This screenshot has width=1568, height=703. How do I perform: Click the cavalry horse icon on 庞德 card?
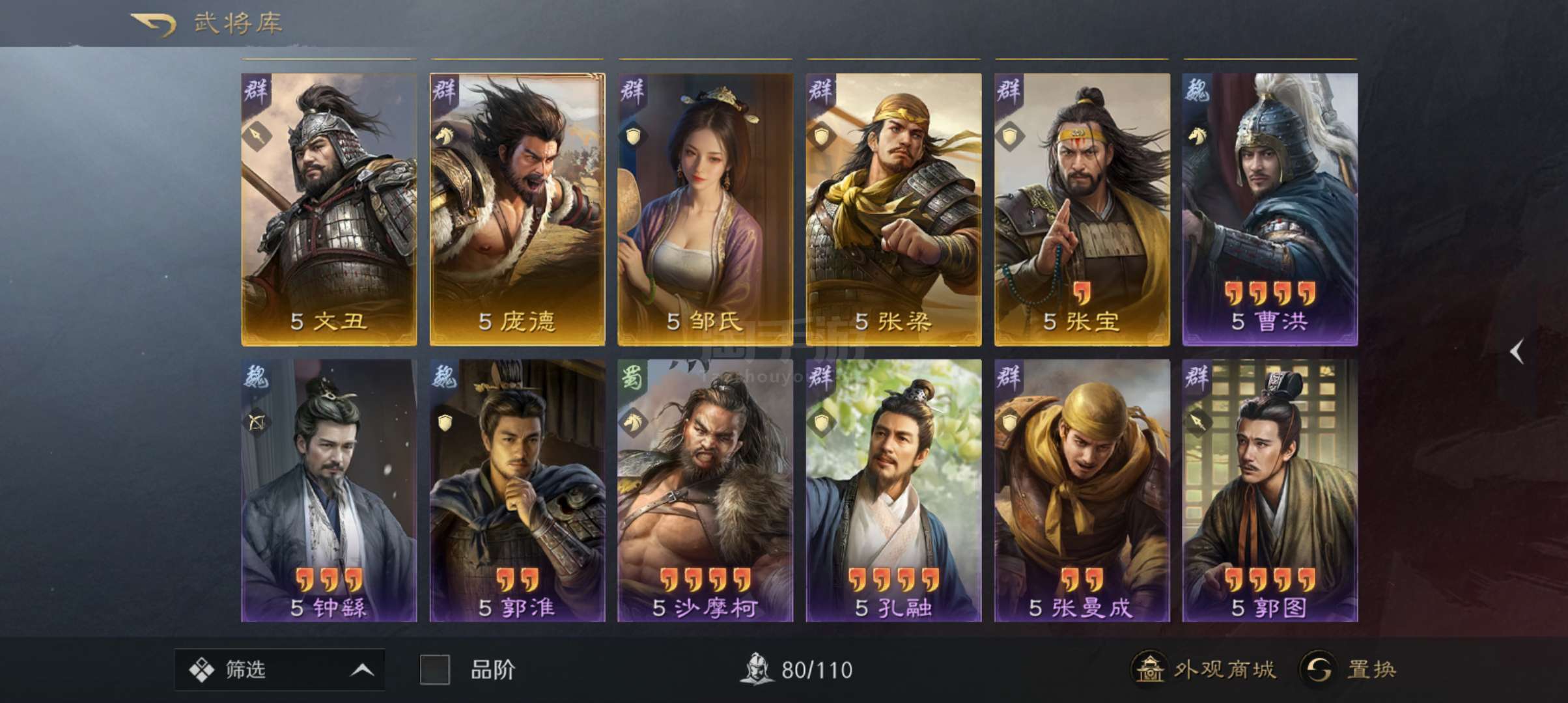click(x=445, y=135)
